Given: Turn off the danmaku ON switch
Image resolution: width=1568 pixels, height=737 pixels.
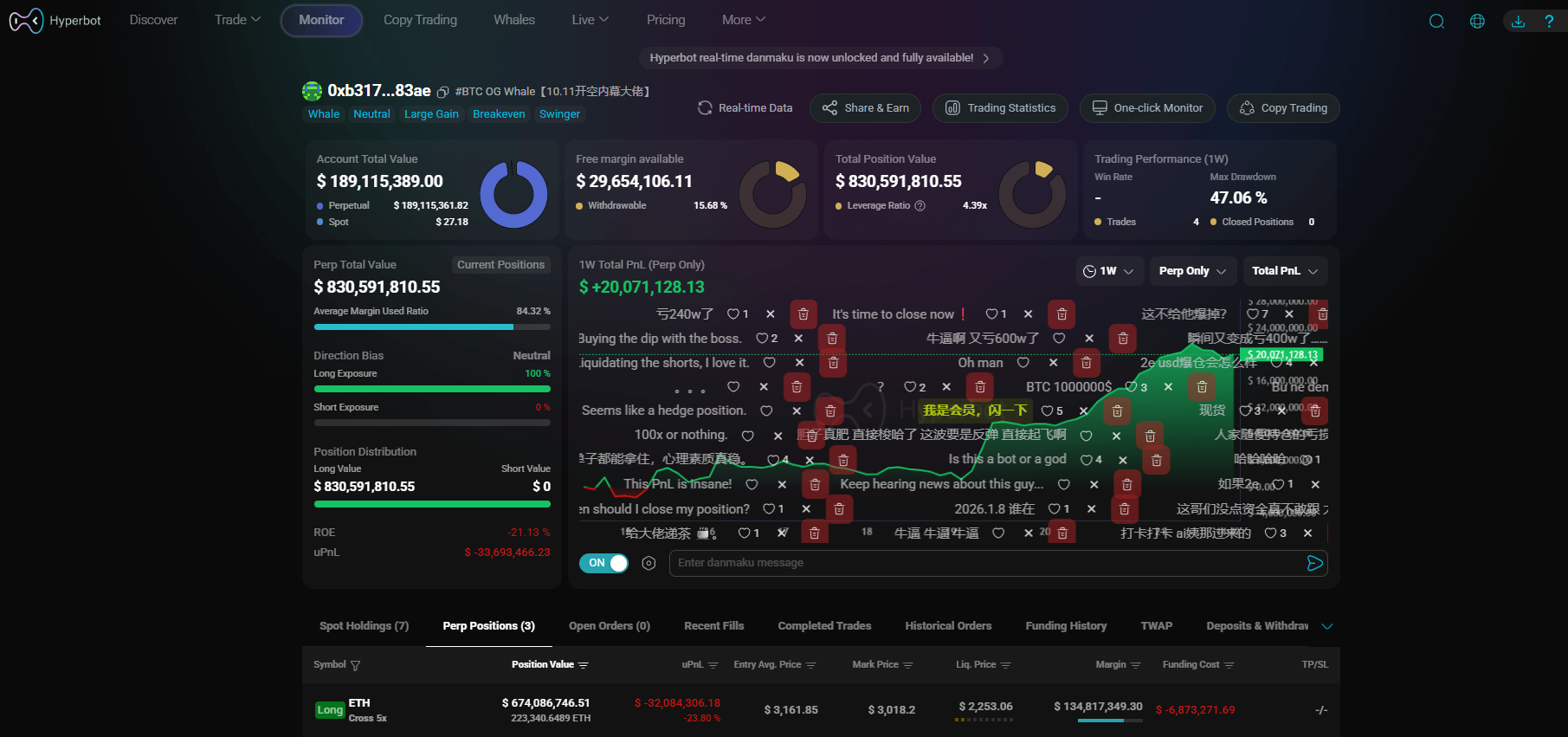Looking at the screenshot, I should point(603,563).
